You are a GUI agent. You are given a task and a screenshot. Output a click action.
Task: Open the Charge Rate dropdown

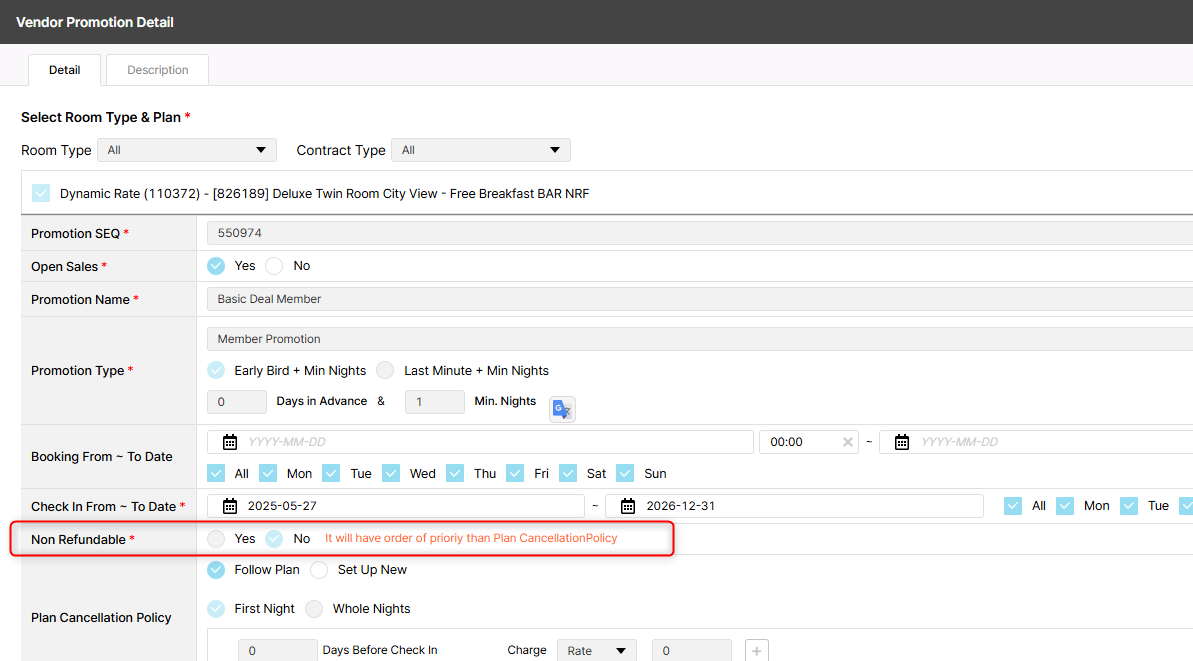596,651
